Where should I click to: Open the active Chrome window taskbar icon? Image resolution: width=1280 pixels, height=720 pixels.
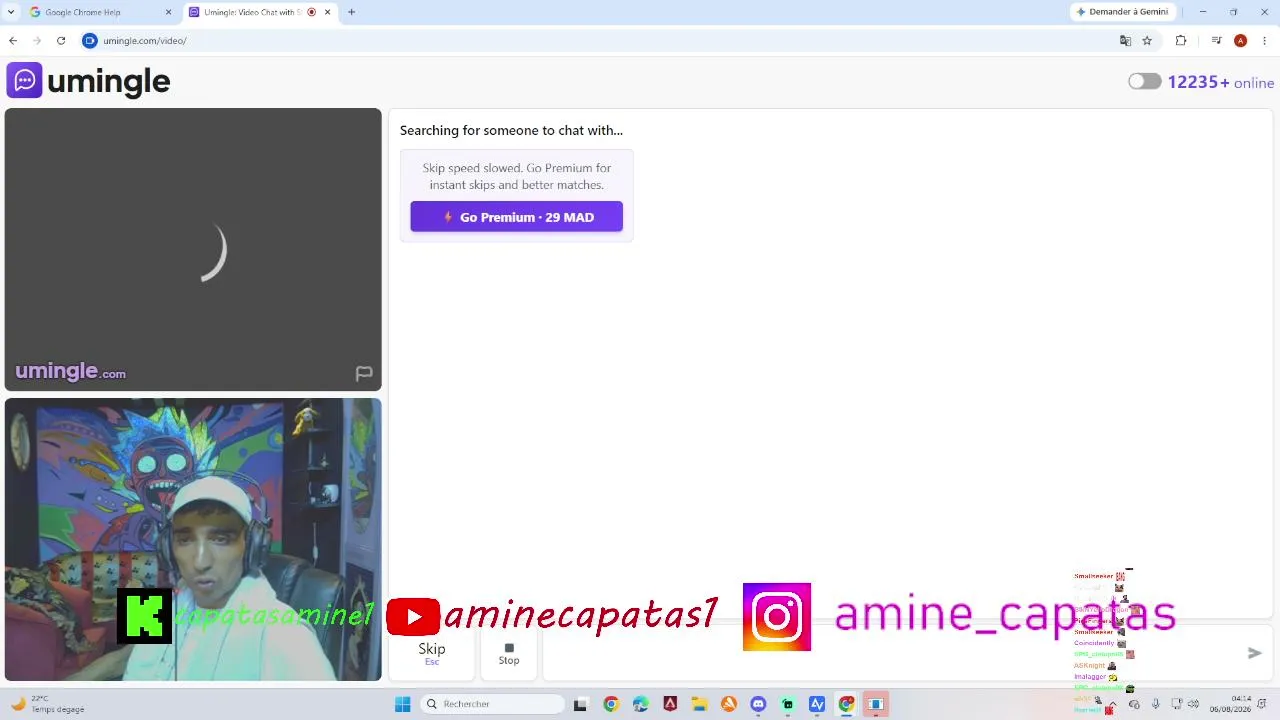(847, 704)
